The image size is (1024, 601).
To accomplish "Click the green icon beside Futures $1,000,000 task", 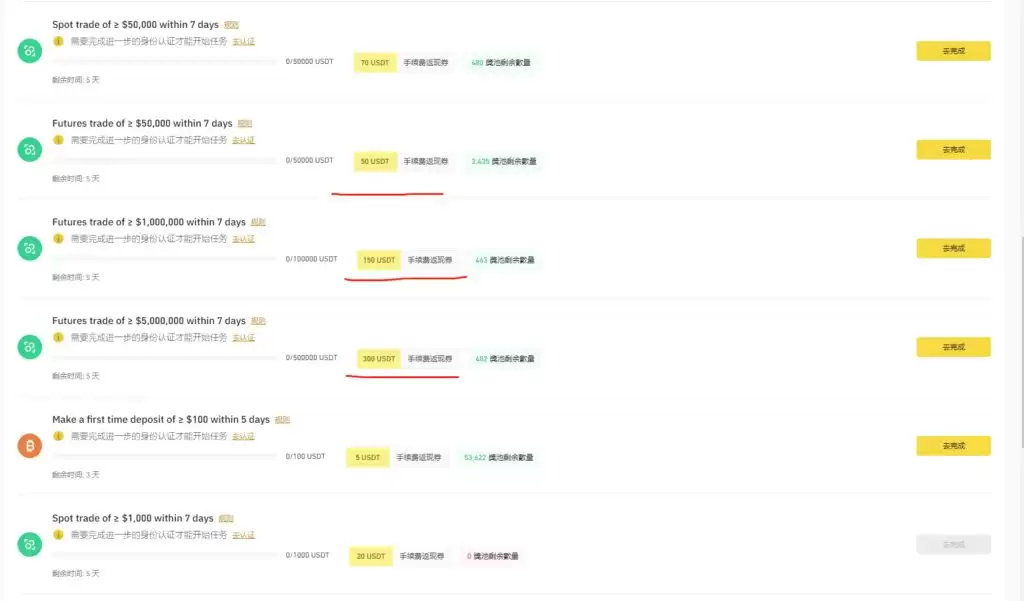I will pyautogui.click(x=29, y=249).
